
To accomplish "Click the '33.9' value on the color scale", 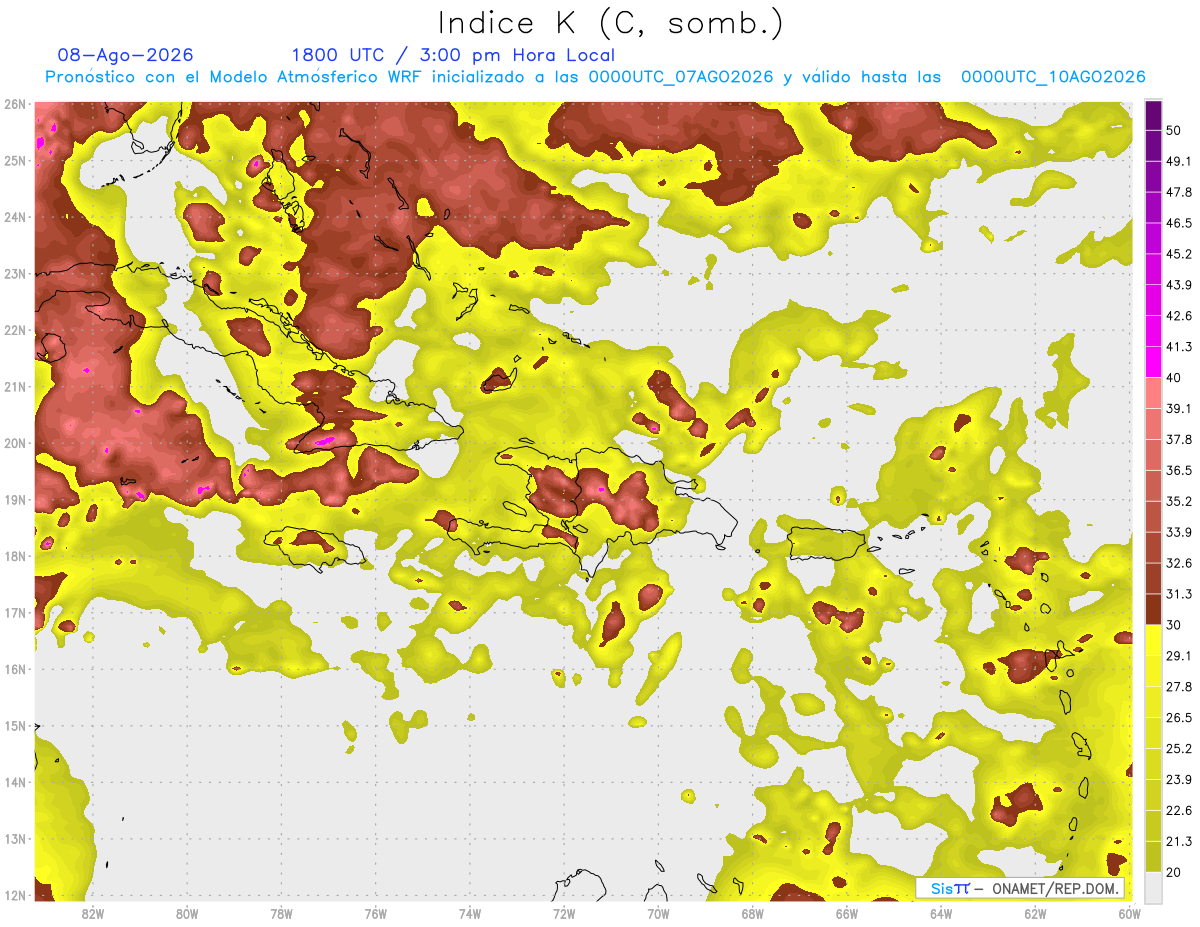I will (x=1179, y=532).
